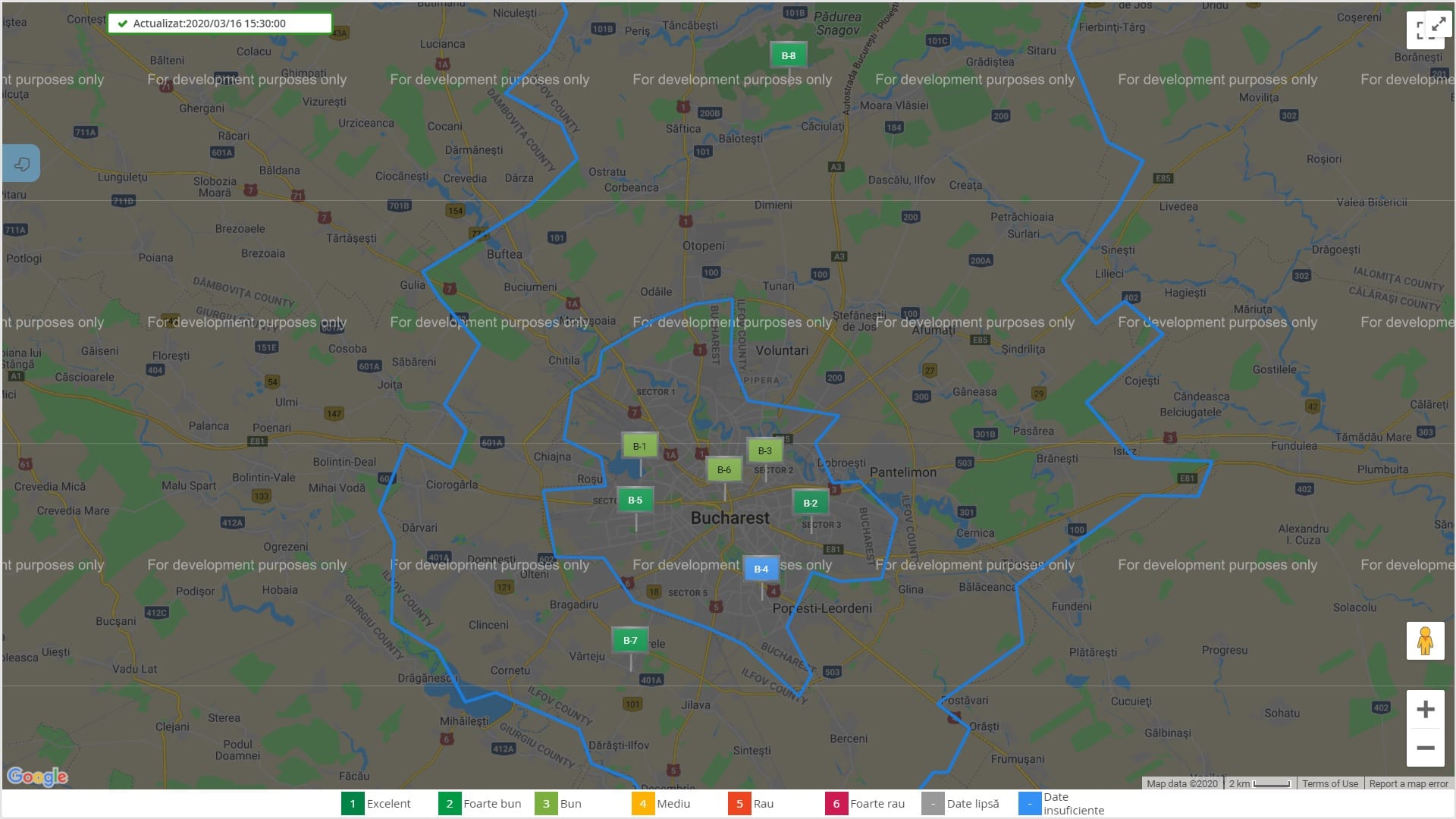This screenshot has width=1456, height=819.
Task: Click the Pădurea Snagov label
Action: (837, 24)
